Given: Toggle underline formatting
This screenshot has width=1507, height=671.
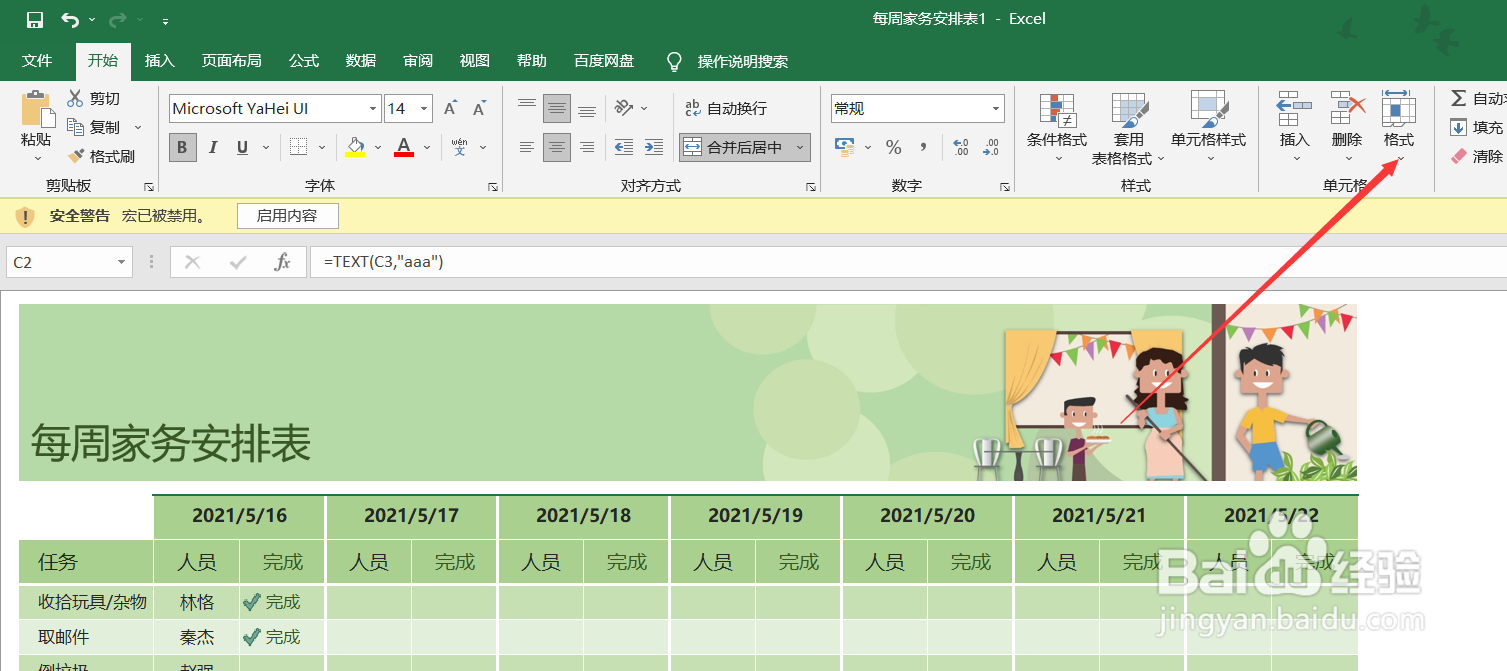Looking at the screenshot, I should coord(240,147).
